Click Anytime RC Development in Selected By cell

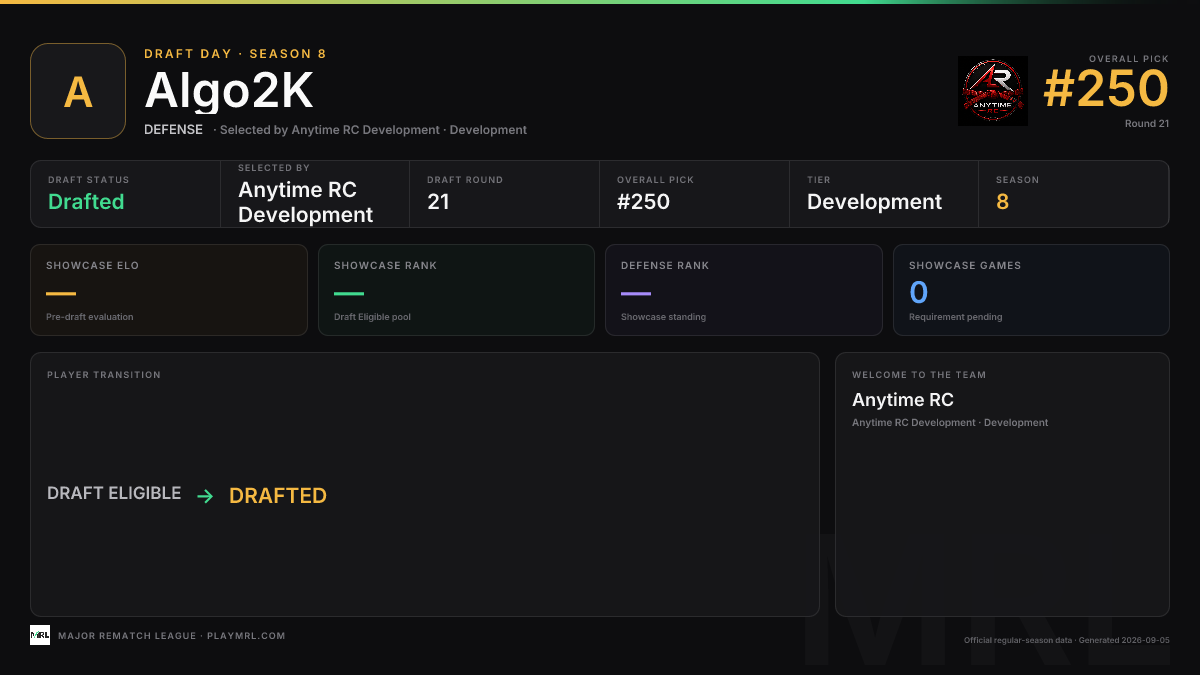(305, 202)
